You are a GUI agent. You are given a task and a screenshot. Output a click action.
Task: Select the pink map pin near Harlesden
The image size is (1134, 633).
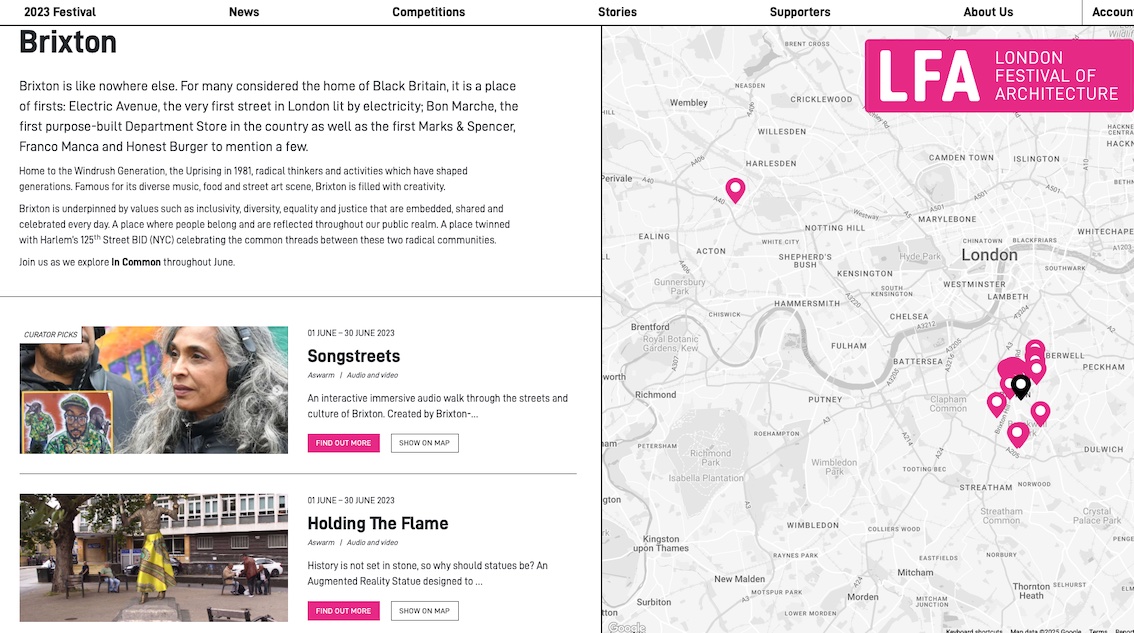735,190
